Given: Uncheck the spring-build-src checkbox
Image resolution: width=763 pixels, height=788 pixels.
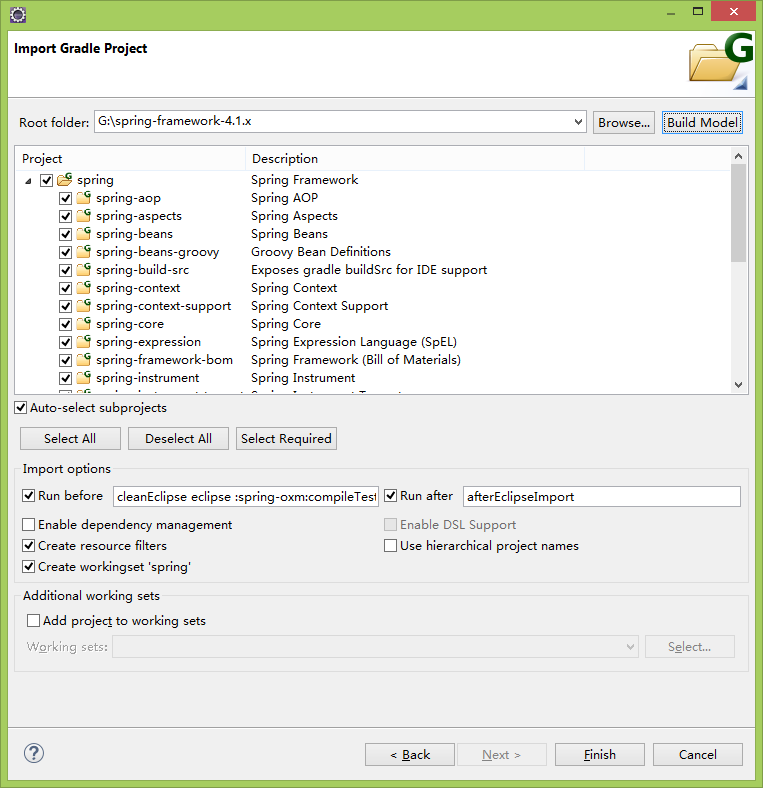Looking at the screenshot, I should point(65,270).
